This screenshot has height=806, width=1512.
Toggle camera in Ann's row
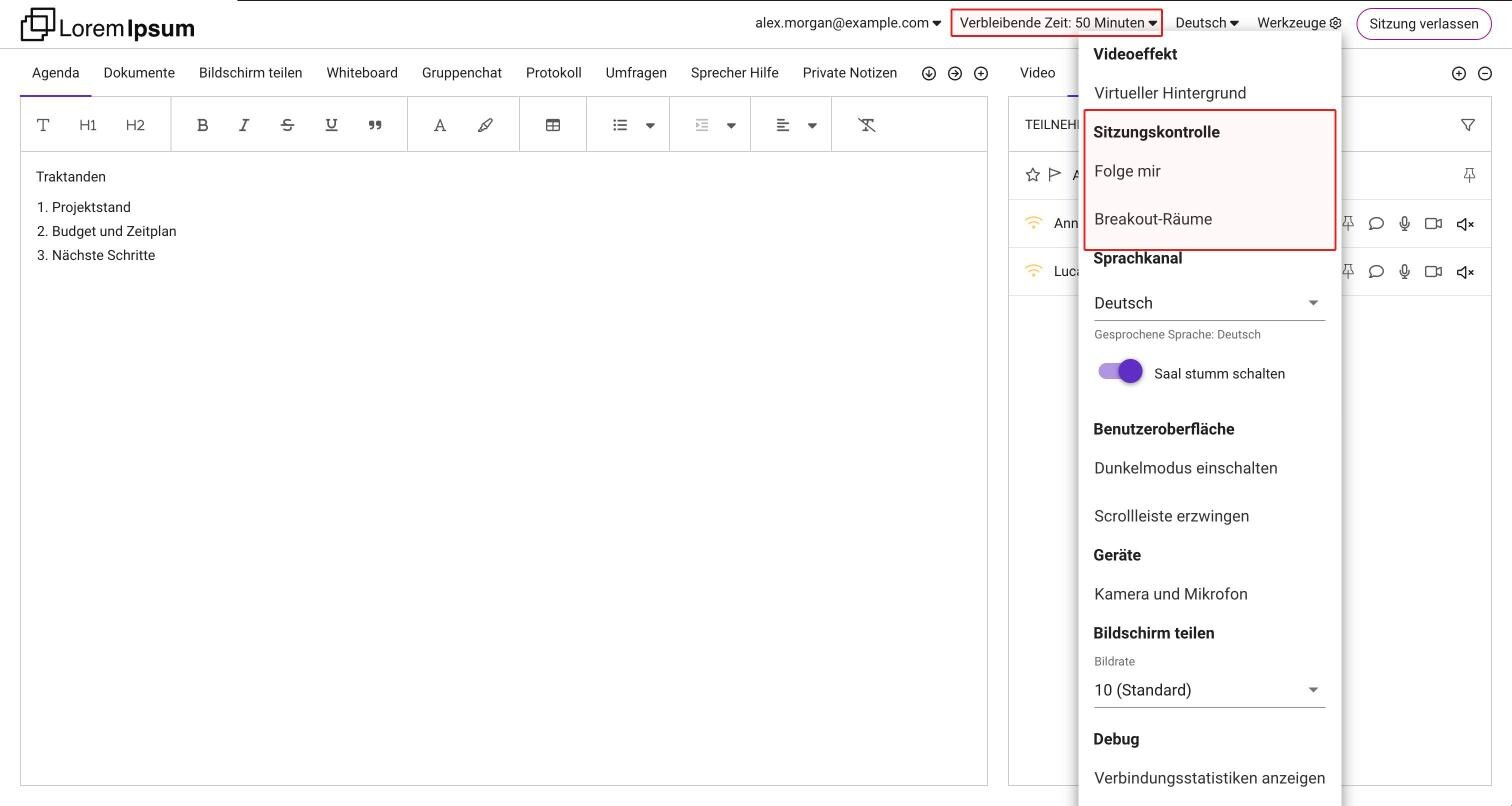1433,224
